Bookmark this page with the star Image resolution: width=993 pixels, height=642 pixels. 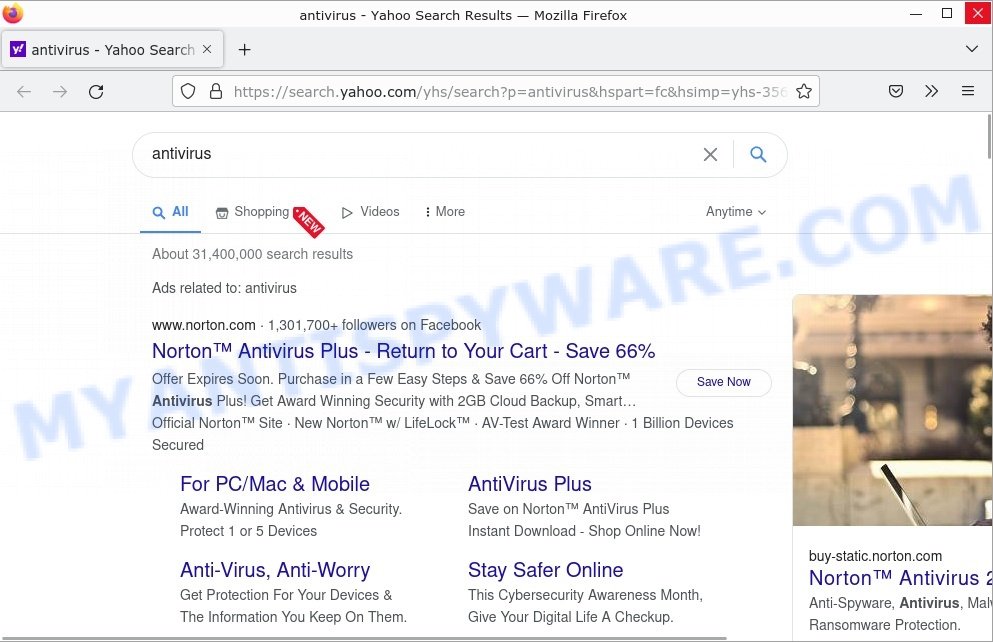(804, 91)
